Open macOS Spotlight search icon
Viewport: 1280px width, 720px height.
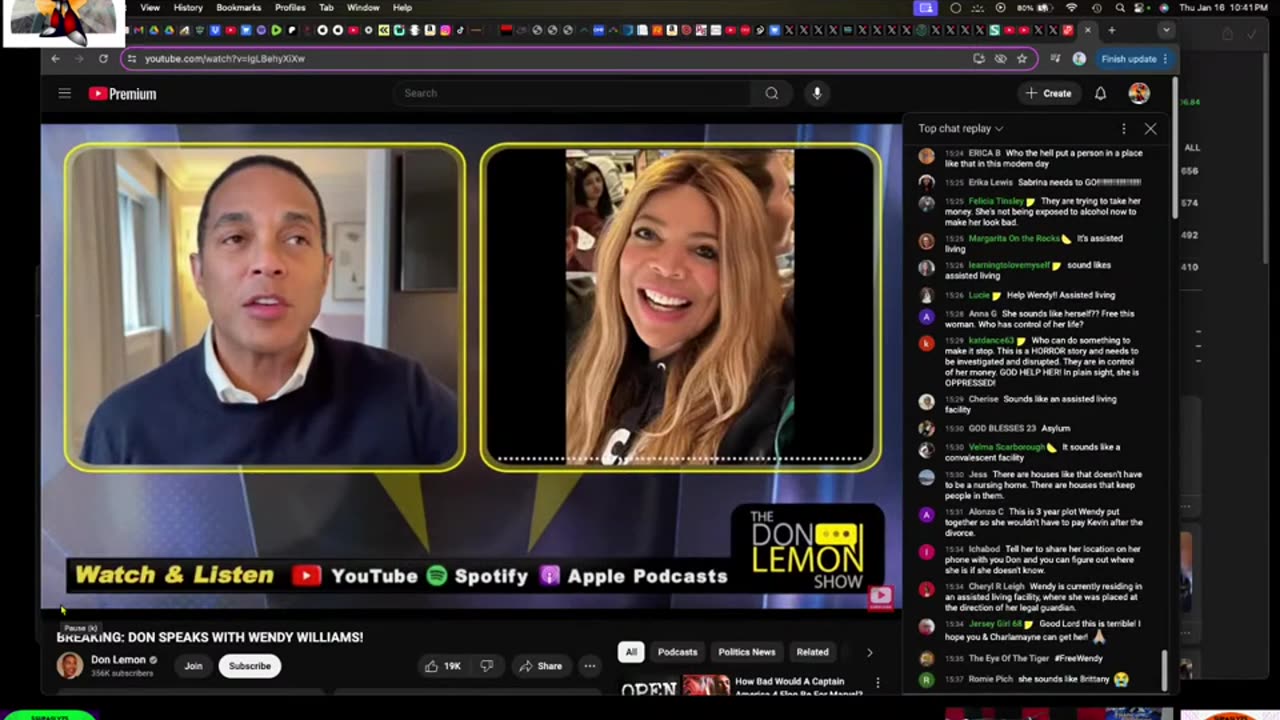coord(1120,8)
